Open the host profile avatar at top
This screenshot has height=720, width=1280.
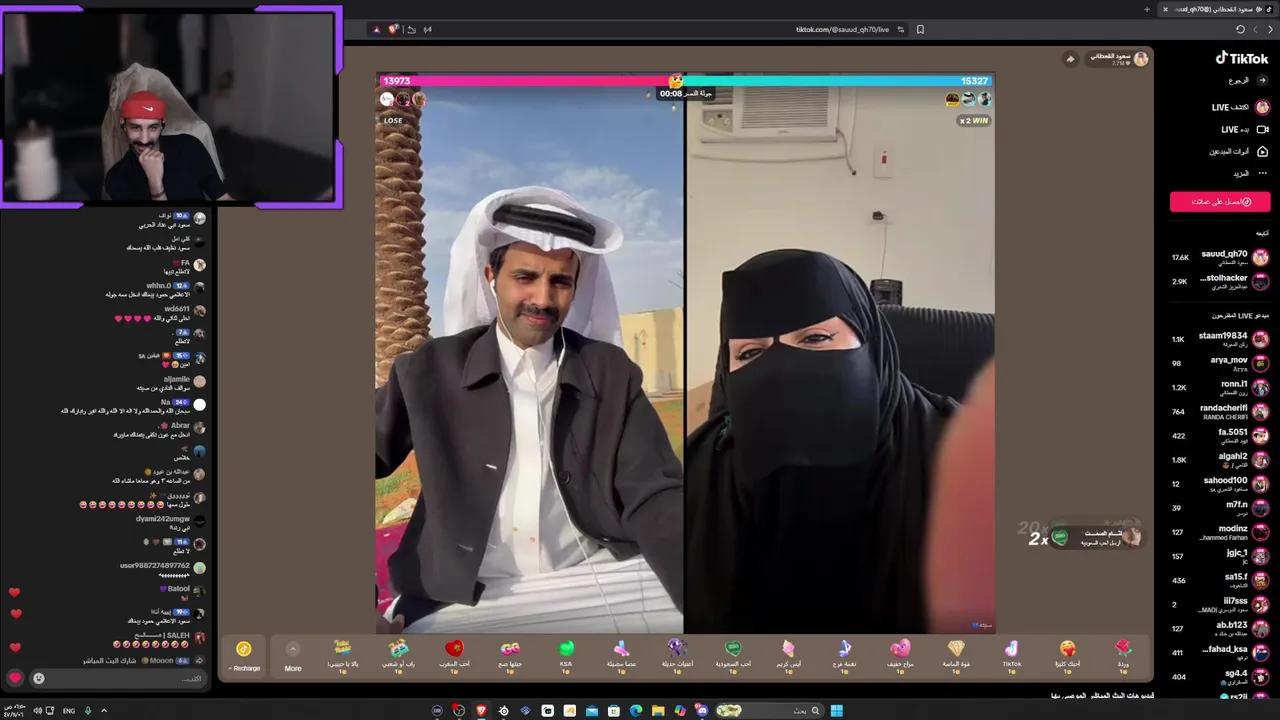click(1140, 59)
